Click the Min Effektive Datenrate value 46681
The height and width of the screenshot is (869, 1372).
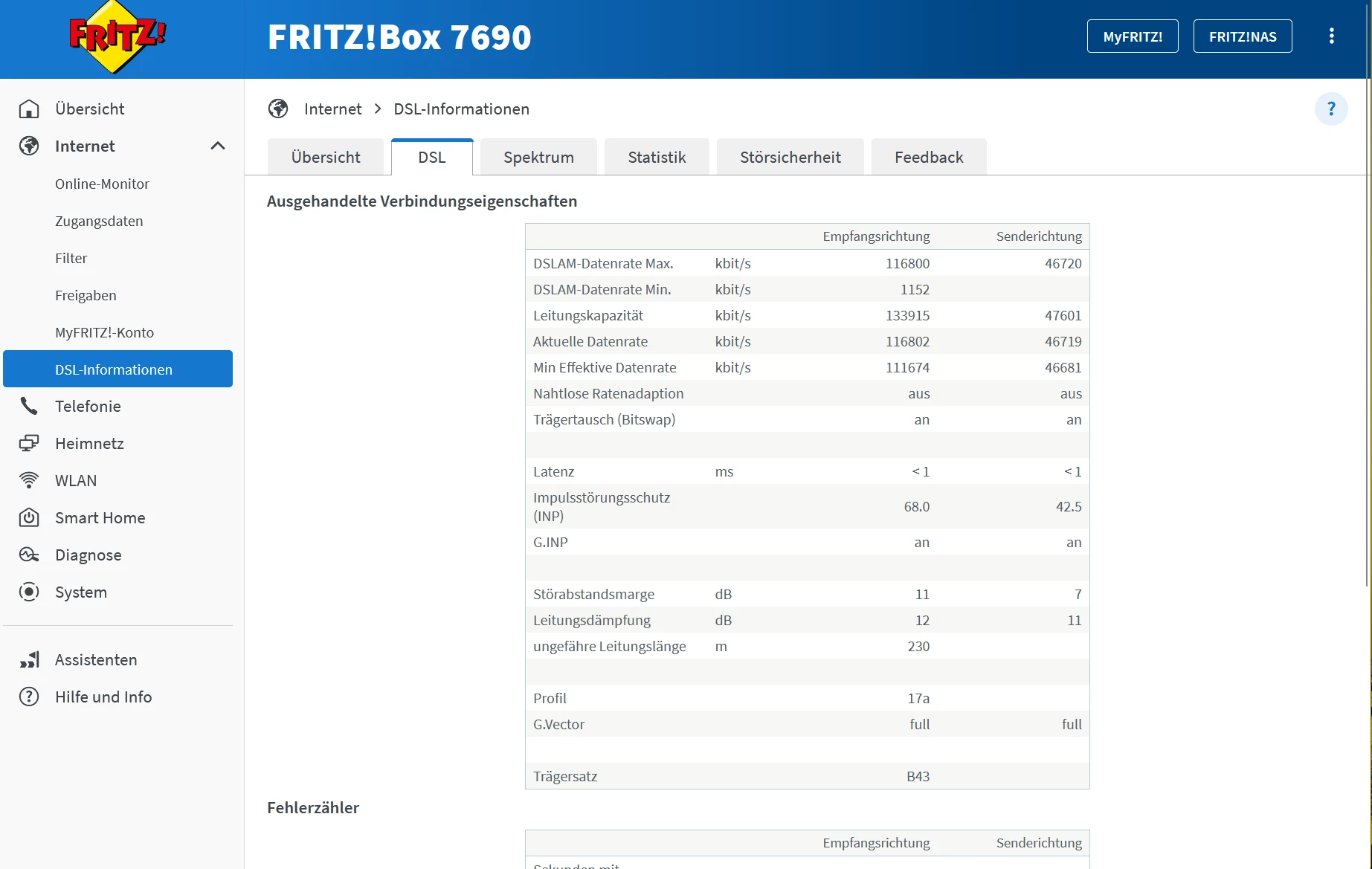click(x=1063, y=367)
